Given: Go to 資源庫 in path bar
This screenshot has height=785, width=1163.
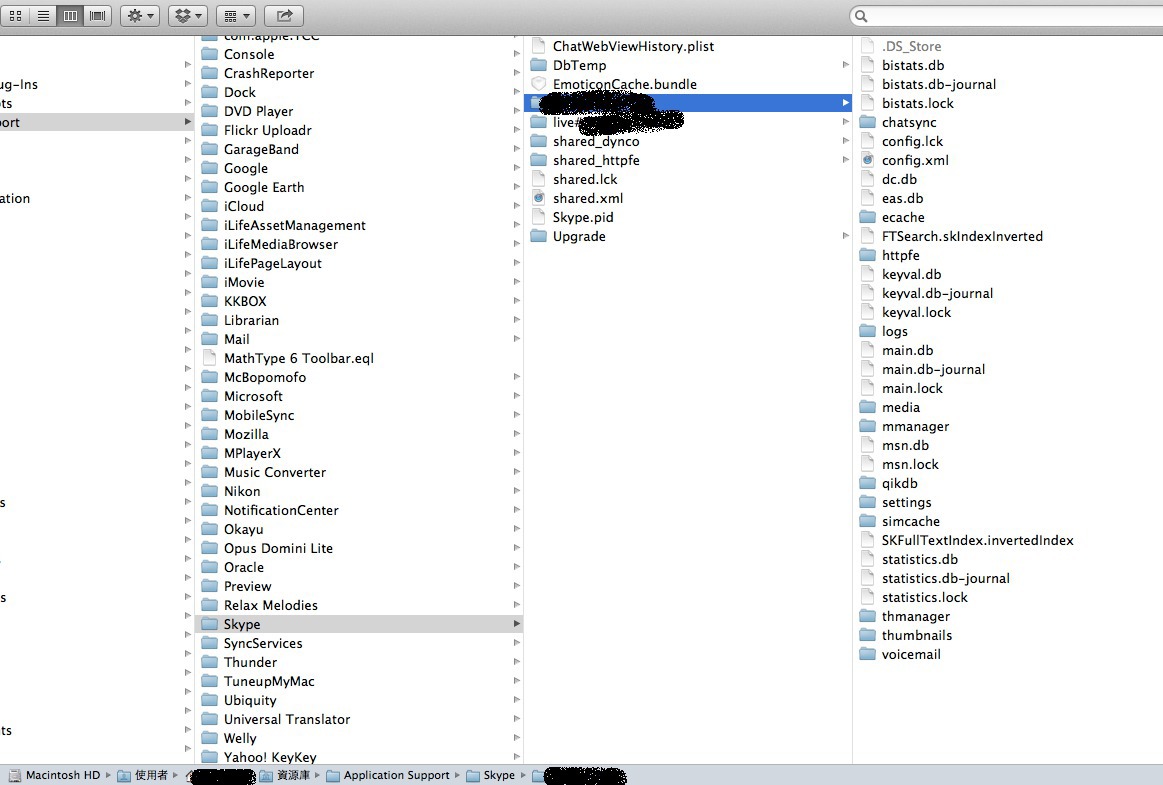Looking at the screenshot, I should (285, 775).
